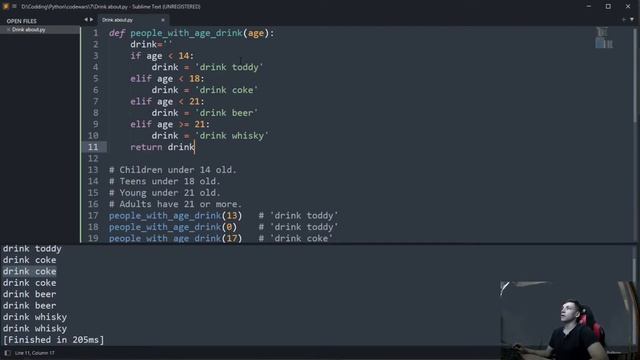This screenshot has height=360, width=640.
Task: Open the hamburger menu in the title bar
Action: 14,7
